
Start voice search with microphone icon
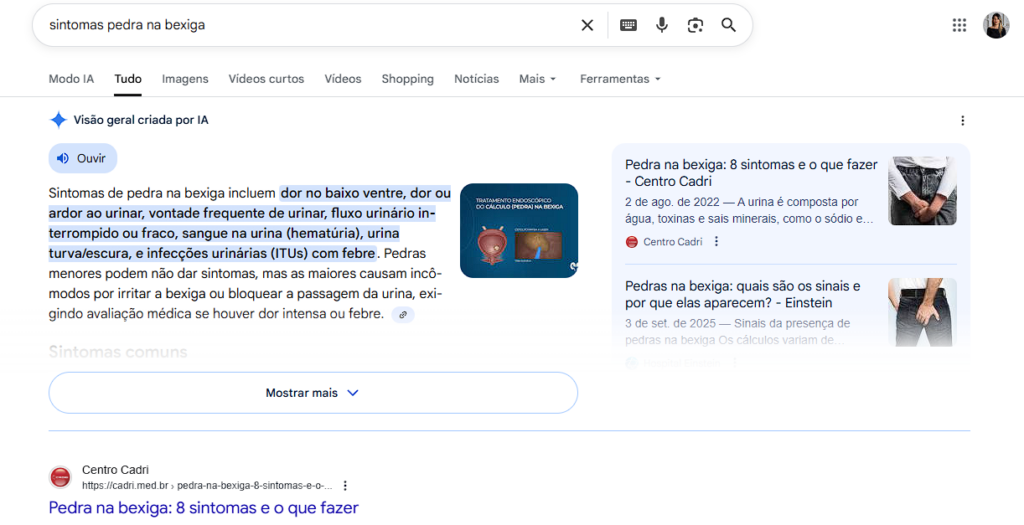pos(662,25)
